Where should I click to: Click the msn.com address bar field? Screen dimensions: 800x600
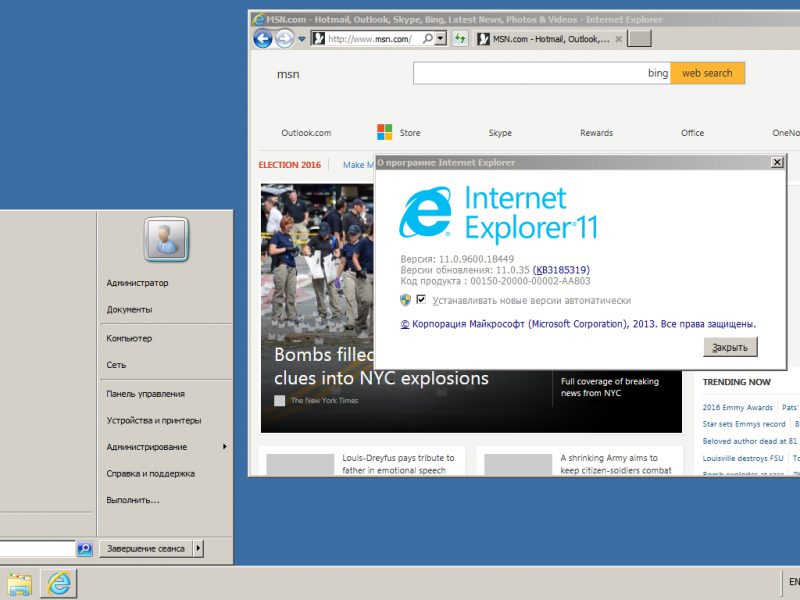[374, 39]
